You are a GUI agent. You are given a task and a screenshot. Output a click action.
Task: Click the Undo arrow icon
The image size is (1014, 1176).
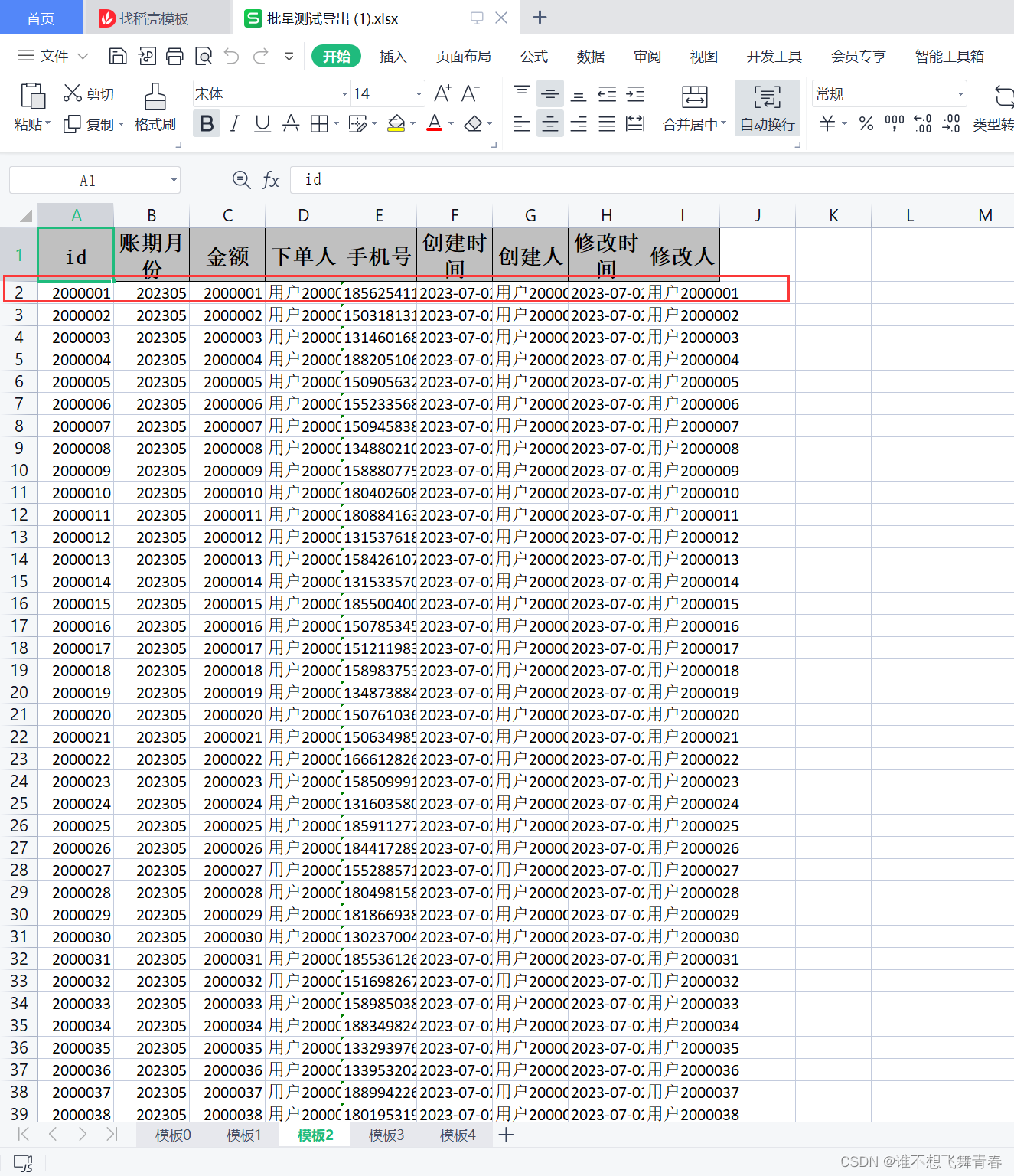coord(232,56)
